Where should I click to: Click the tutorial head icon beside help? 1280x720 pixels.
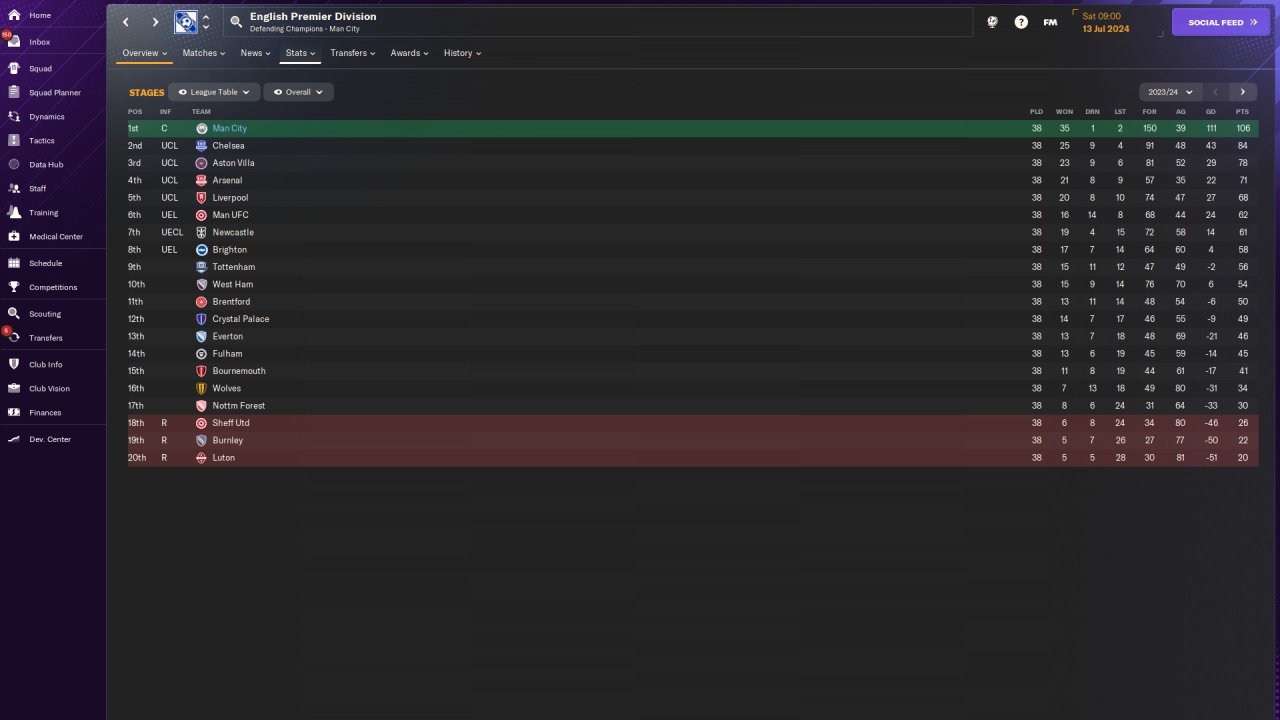point(992,22)
